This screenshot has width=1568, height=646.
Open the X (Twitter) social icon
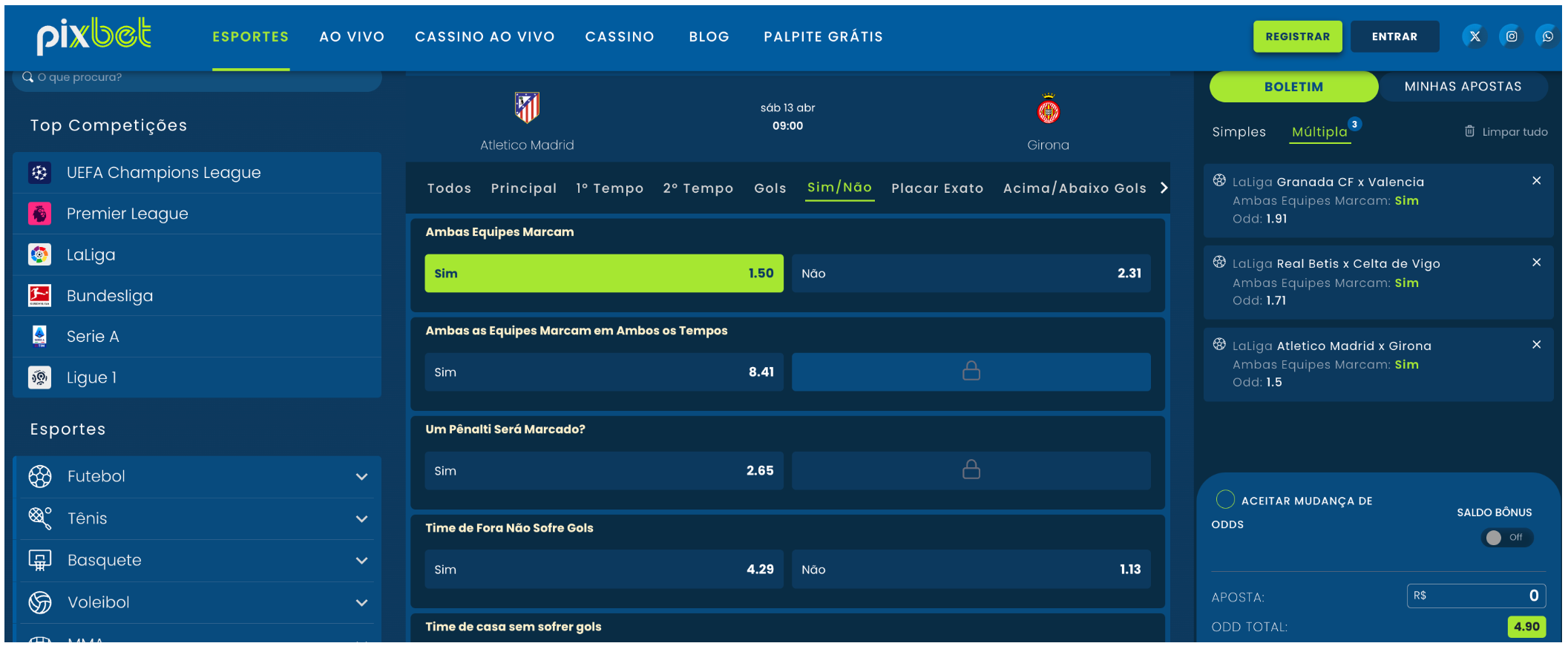point(1475,36)
